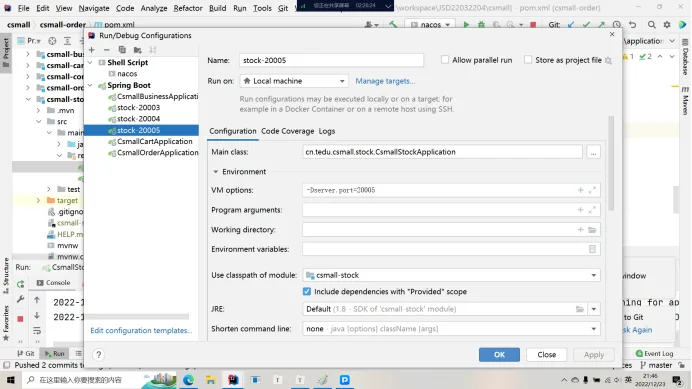692x389 pixels.
Task: Browse JRE location with folder icon
Action: pos(579,309)
